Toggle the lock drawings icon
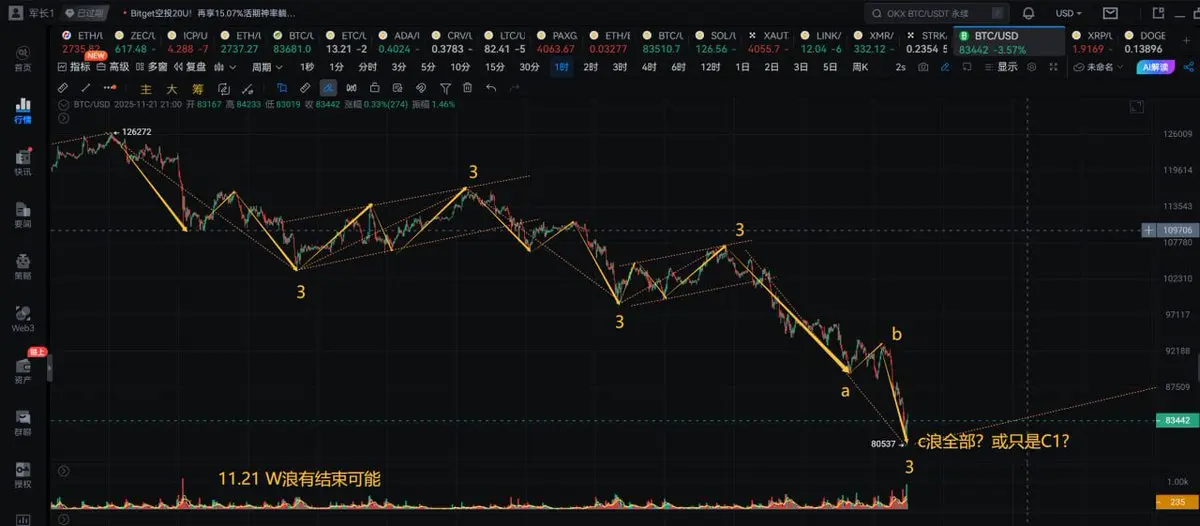This screenshot has width=1200, height=526. click(x=375, y=88)
